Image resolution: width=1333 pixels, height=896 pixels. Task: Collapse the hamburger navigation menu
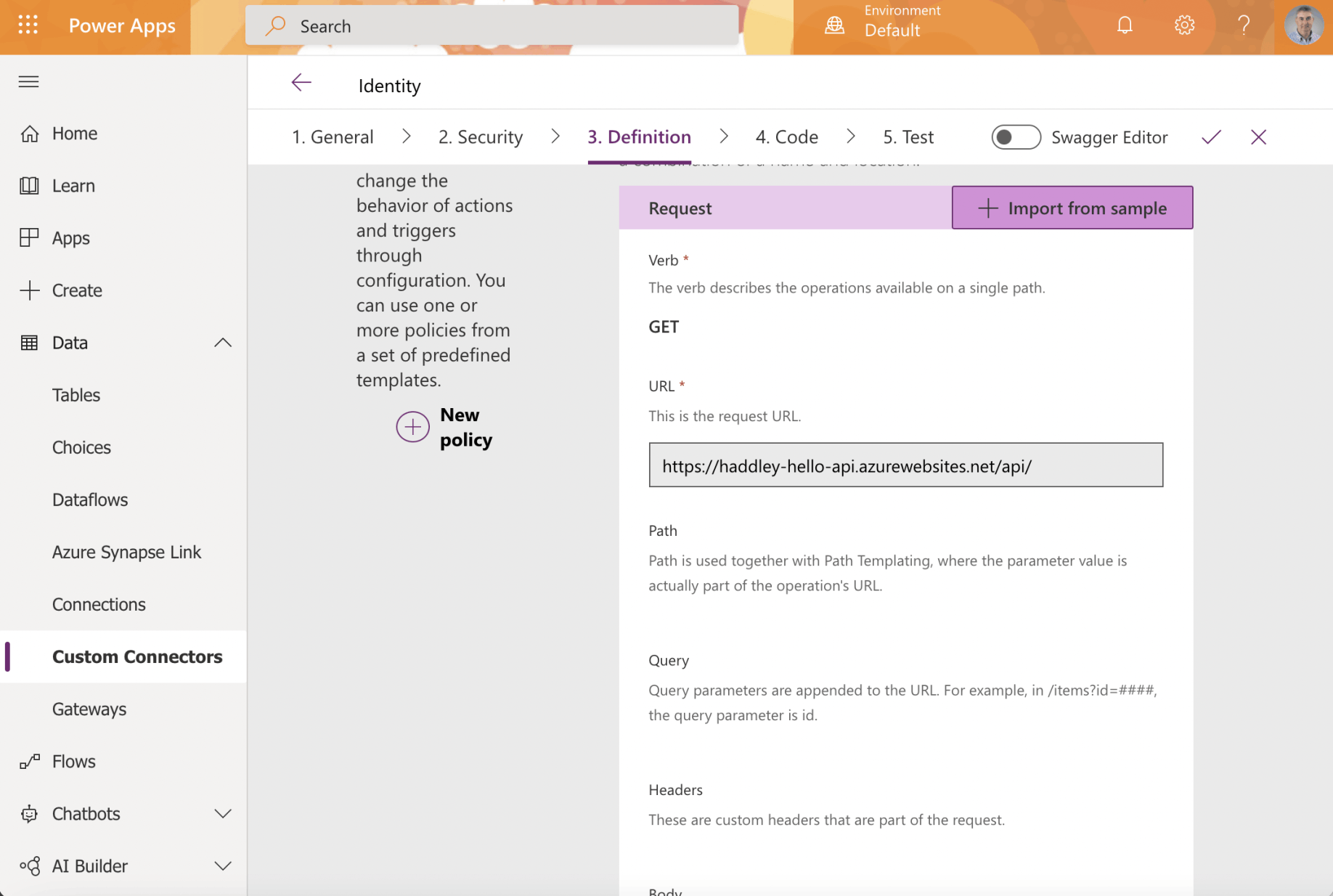[x=29, y=81]
